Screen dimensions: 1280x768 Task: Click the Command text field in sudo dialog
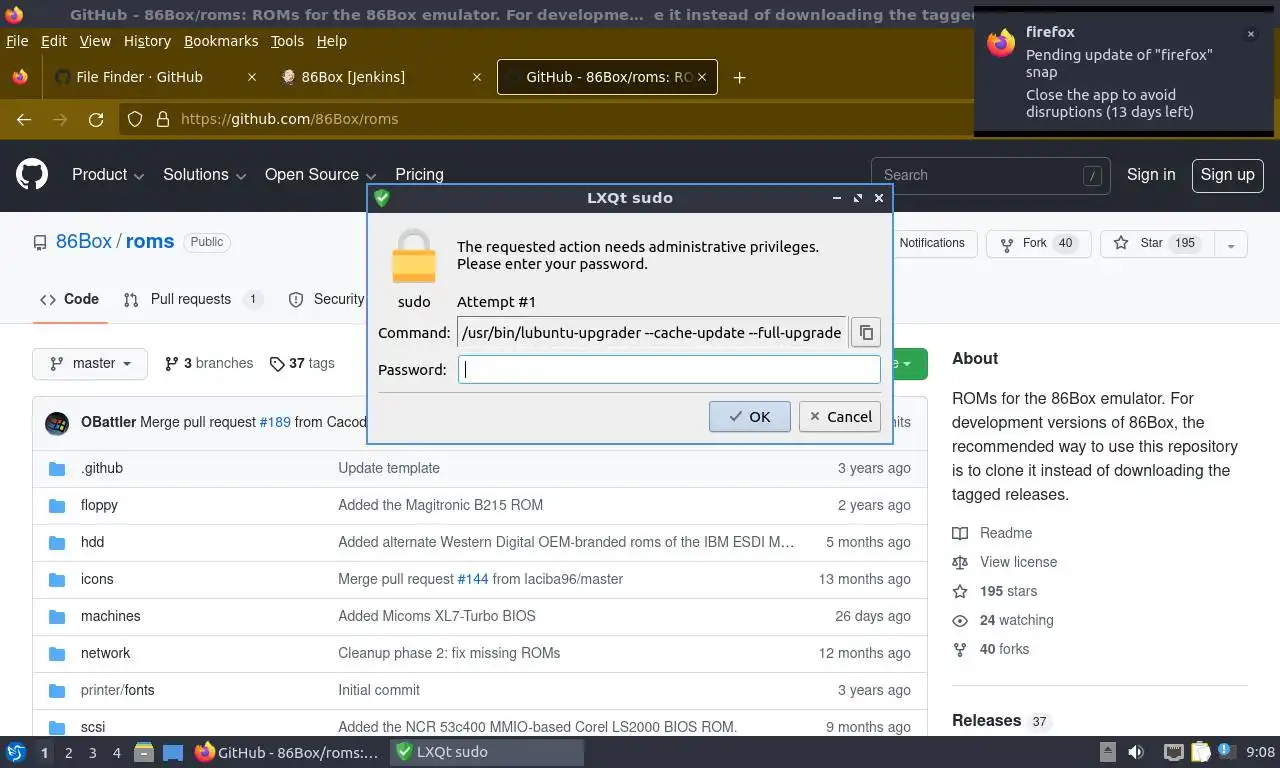coord(652,333)
